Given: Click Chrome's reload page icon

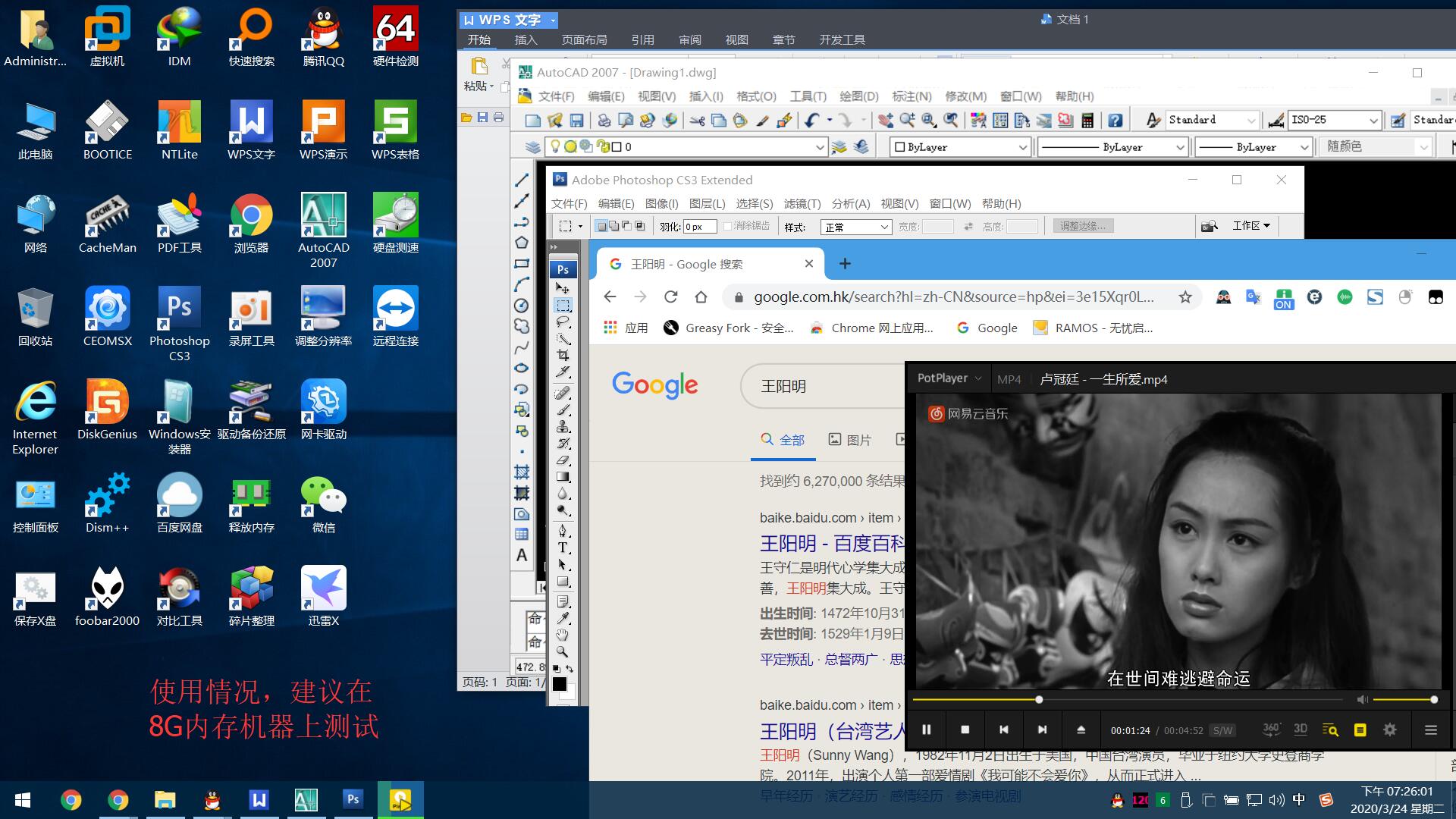Looking at the screenshot, I should point(670,297).
